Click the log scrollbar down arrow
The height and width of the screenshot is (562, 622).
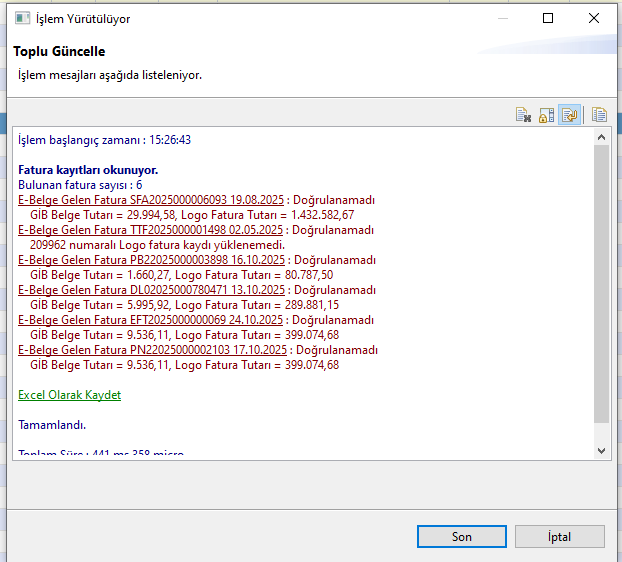point(601,450)
